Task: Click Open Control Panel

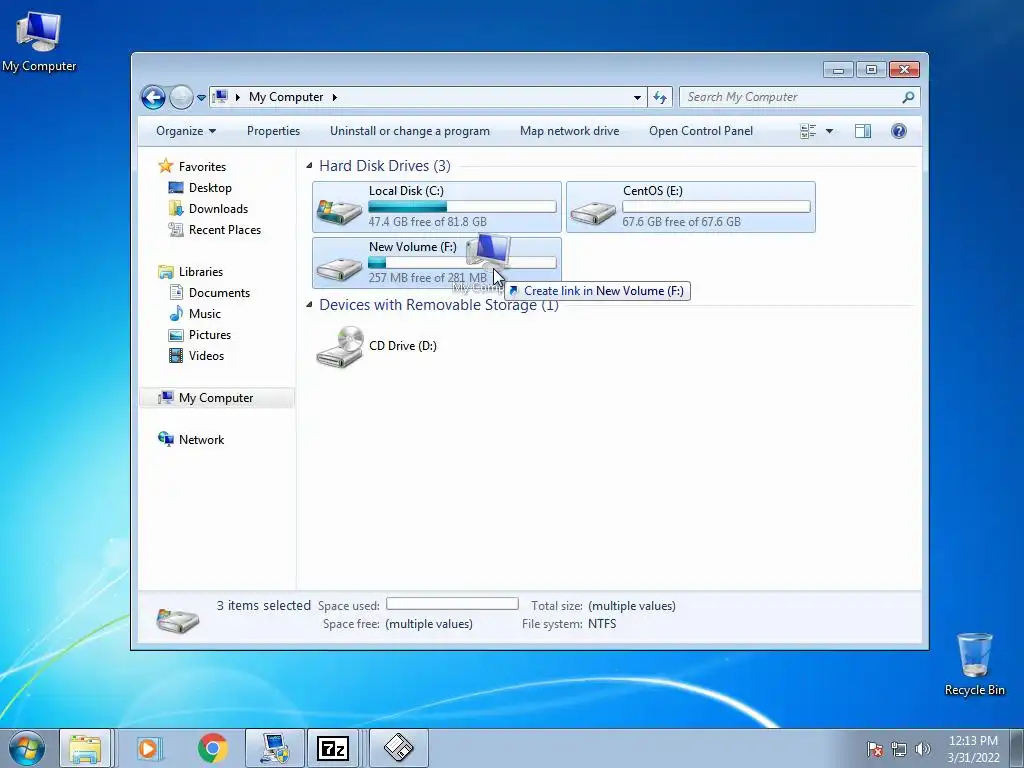Action: click(701, 131)
